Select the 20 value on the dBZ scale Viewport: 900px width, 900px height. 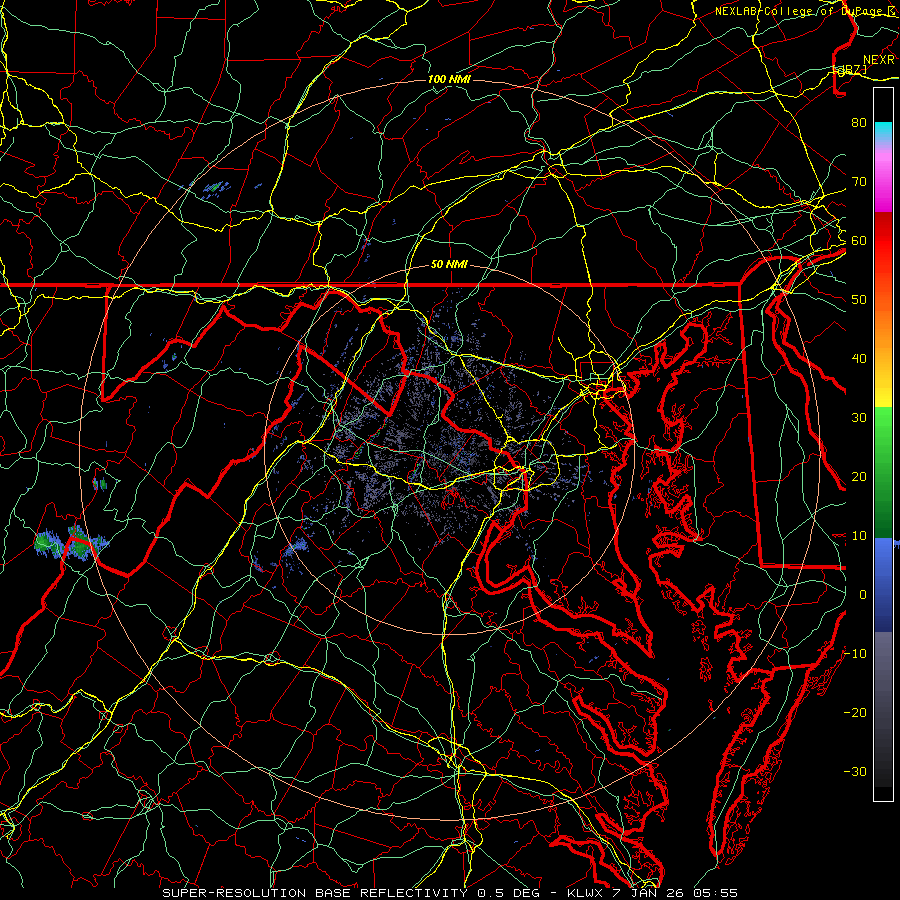tap(859, 477)
